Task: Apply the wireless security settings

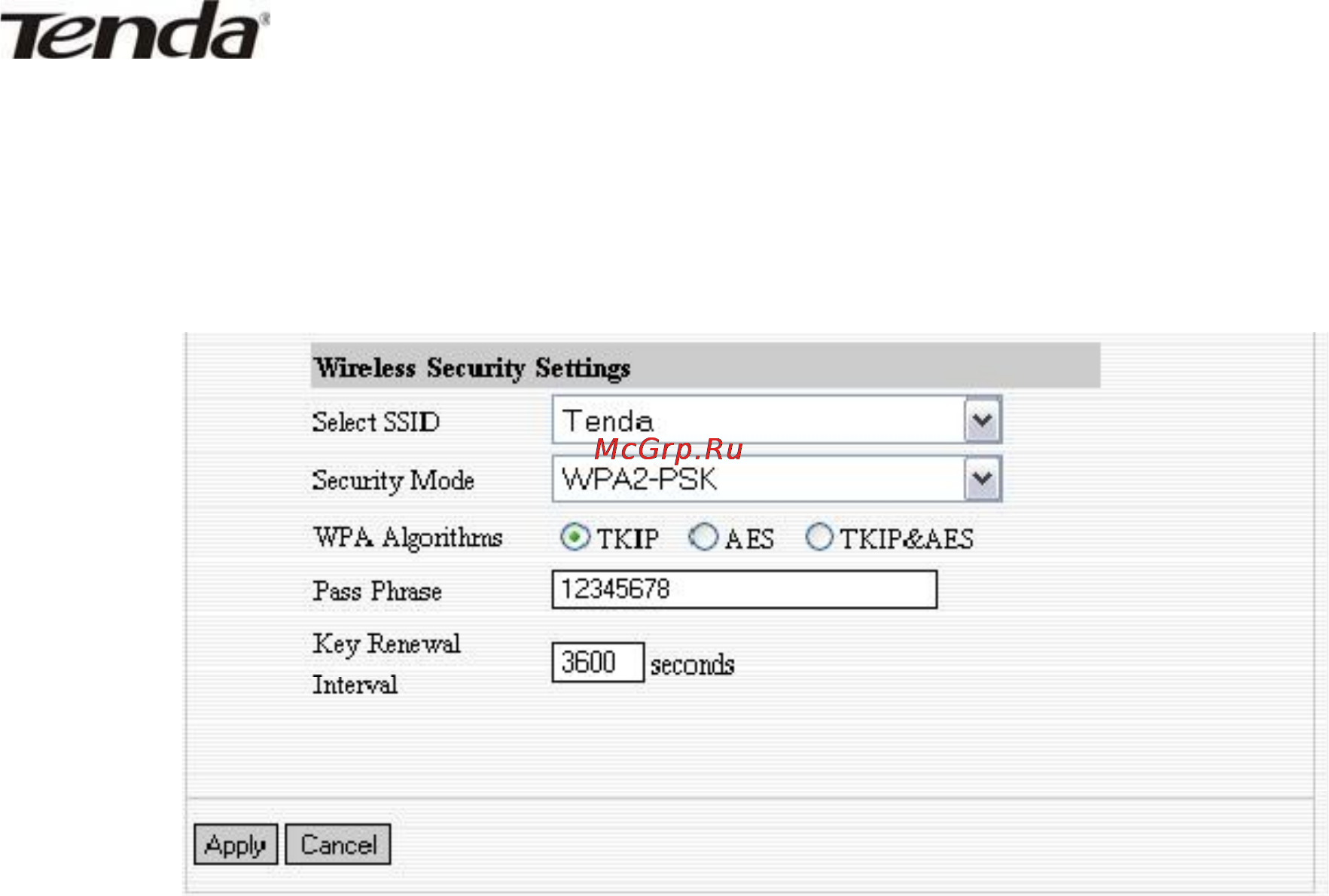Action: (x=236, y=844)
